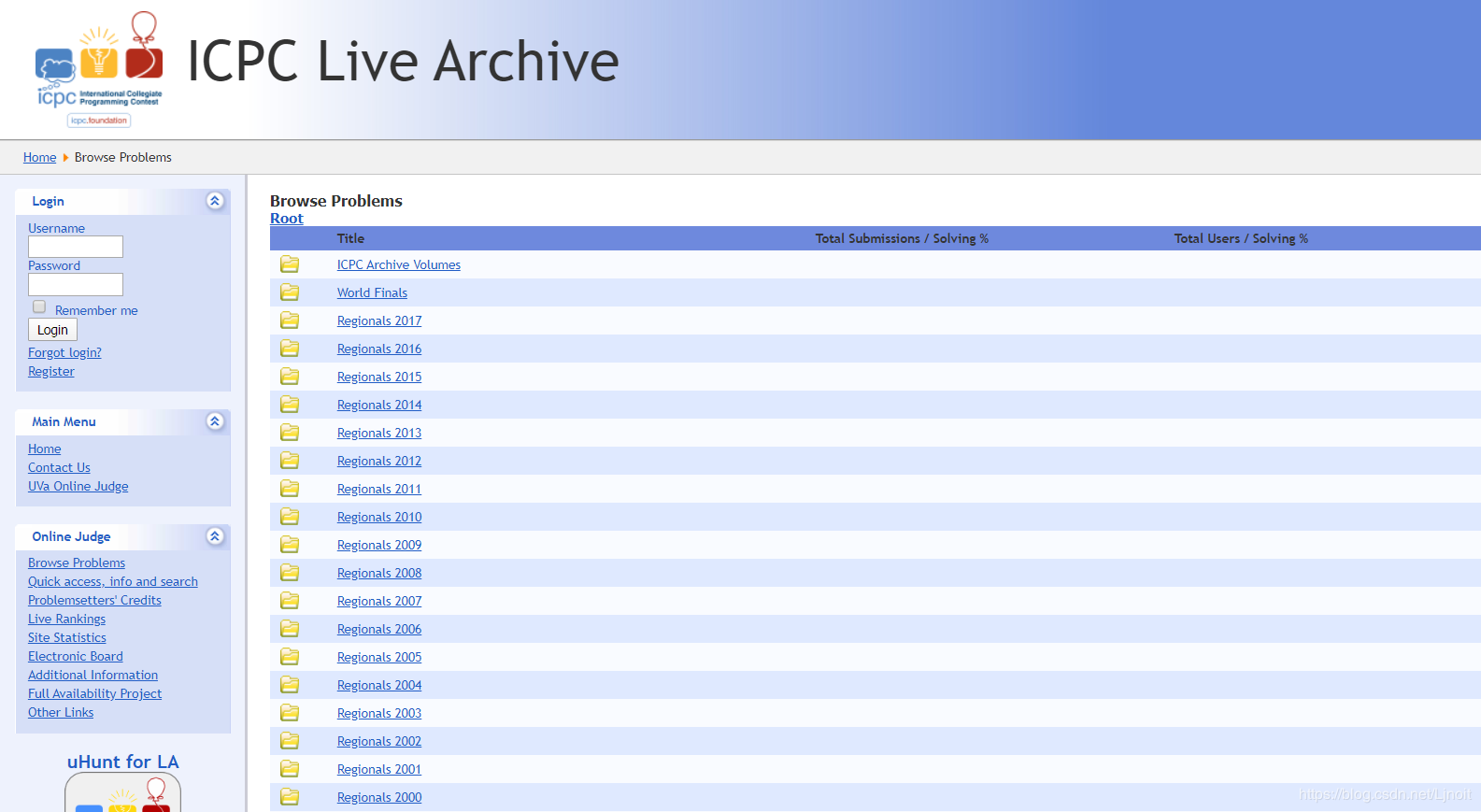The width and height of the screenshot is (1481, 812).
Task: Open the Forgot login? link
Action: tap(64, 352)
